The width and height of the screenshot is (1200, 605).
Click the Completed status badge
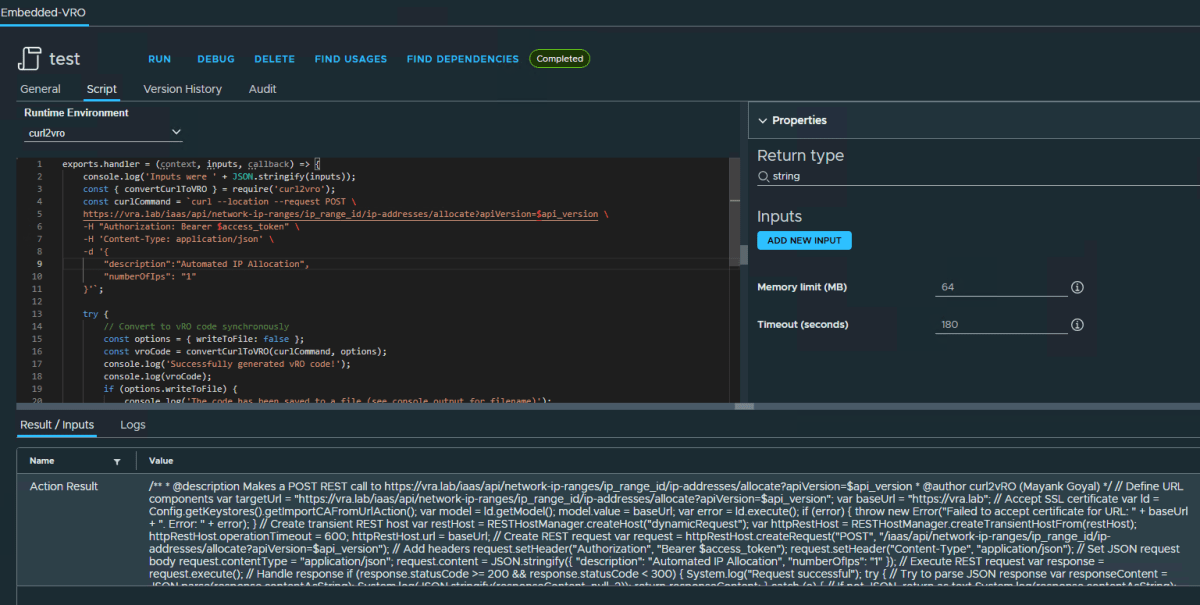[x=559, y=59]
